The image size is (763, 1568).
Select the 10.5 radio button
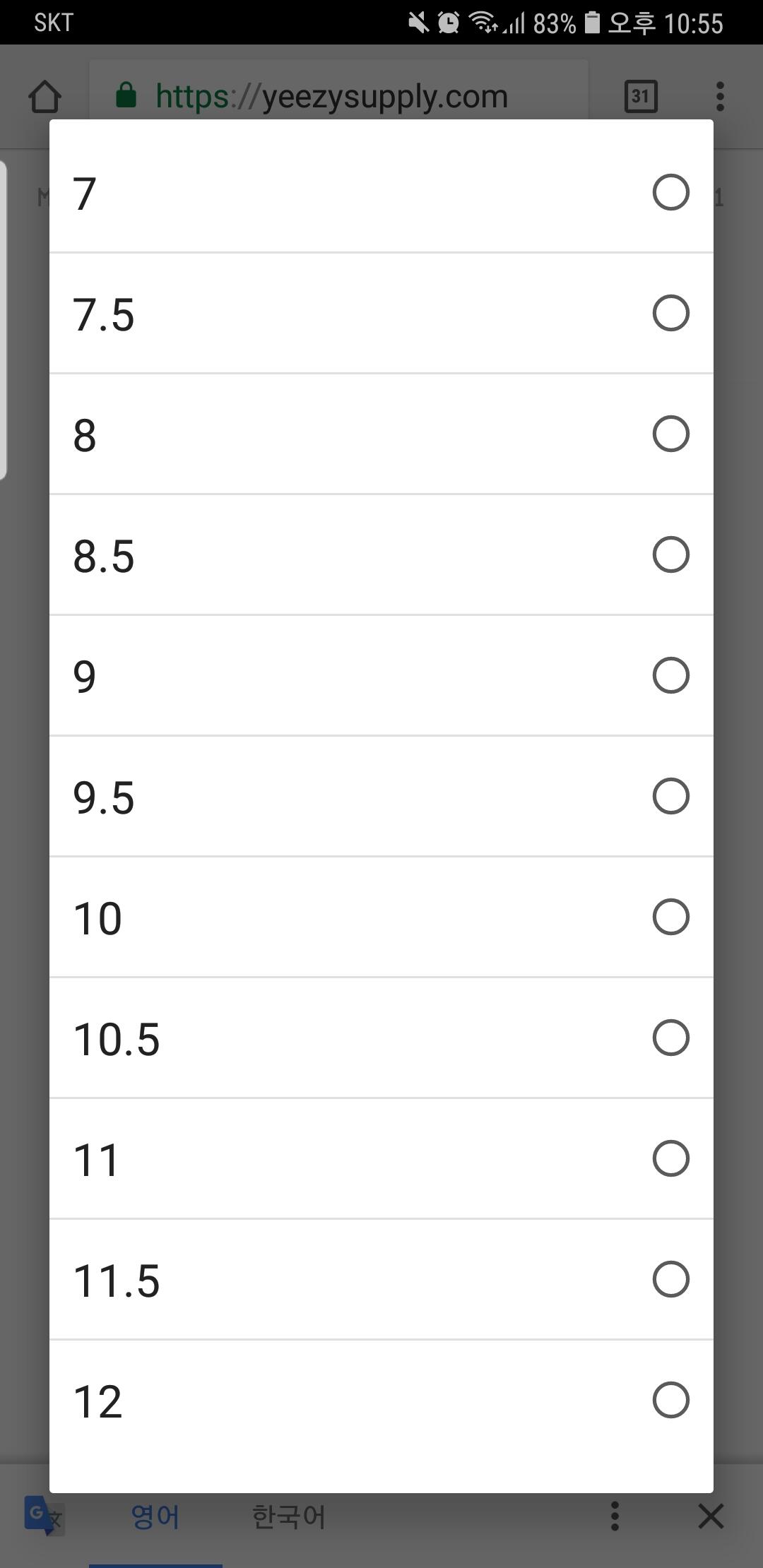(670, 1038)
